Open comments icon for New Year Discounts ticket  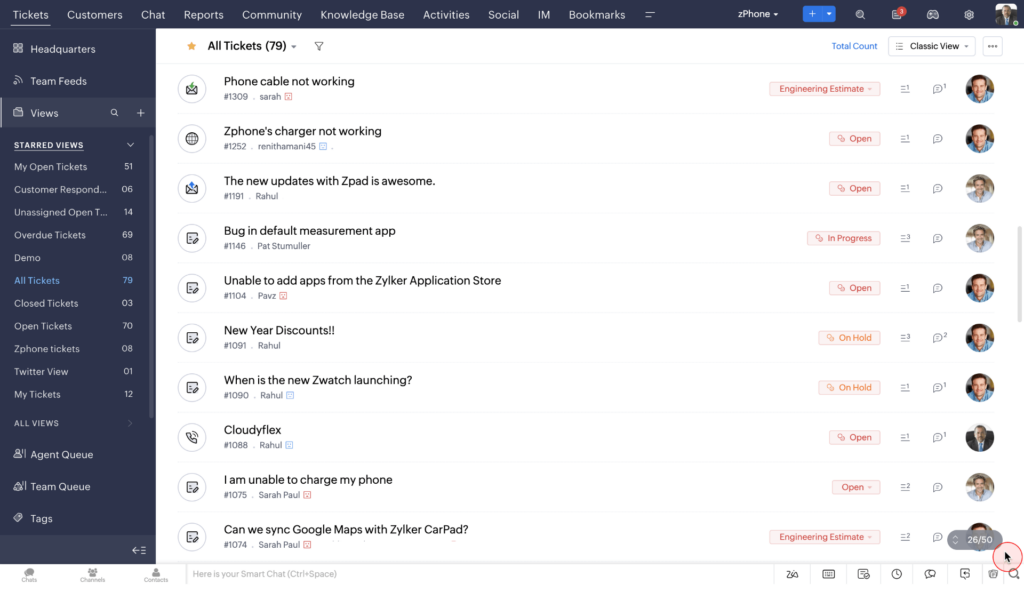pos(939,337)
